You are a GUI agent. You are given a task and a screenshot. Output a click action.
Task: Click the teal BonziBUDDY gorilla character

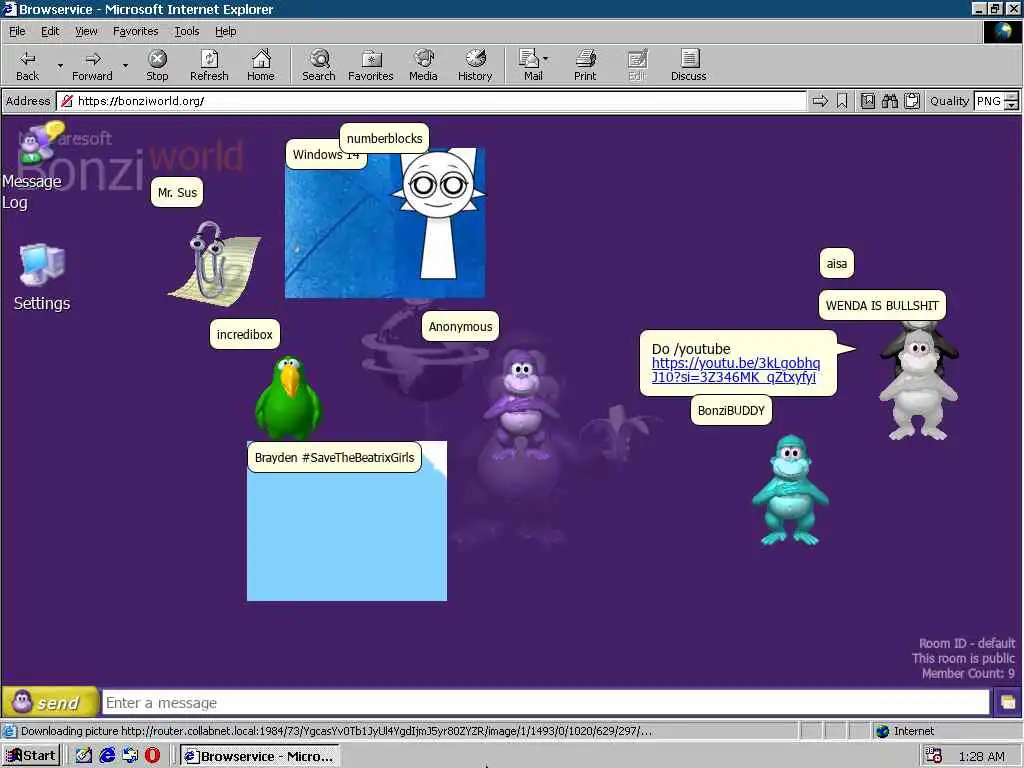790,490
